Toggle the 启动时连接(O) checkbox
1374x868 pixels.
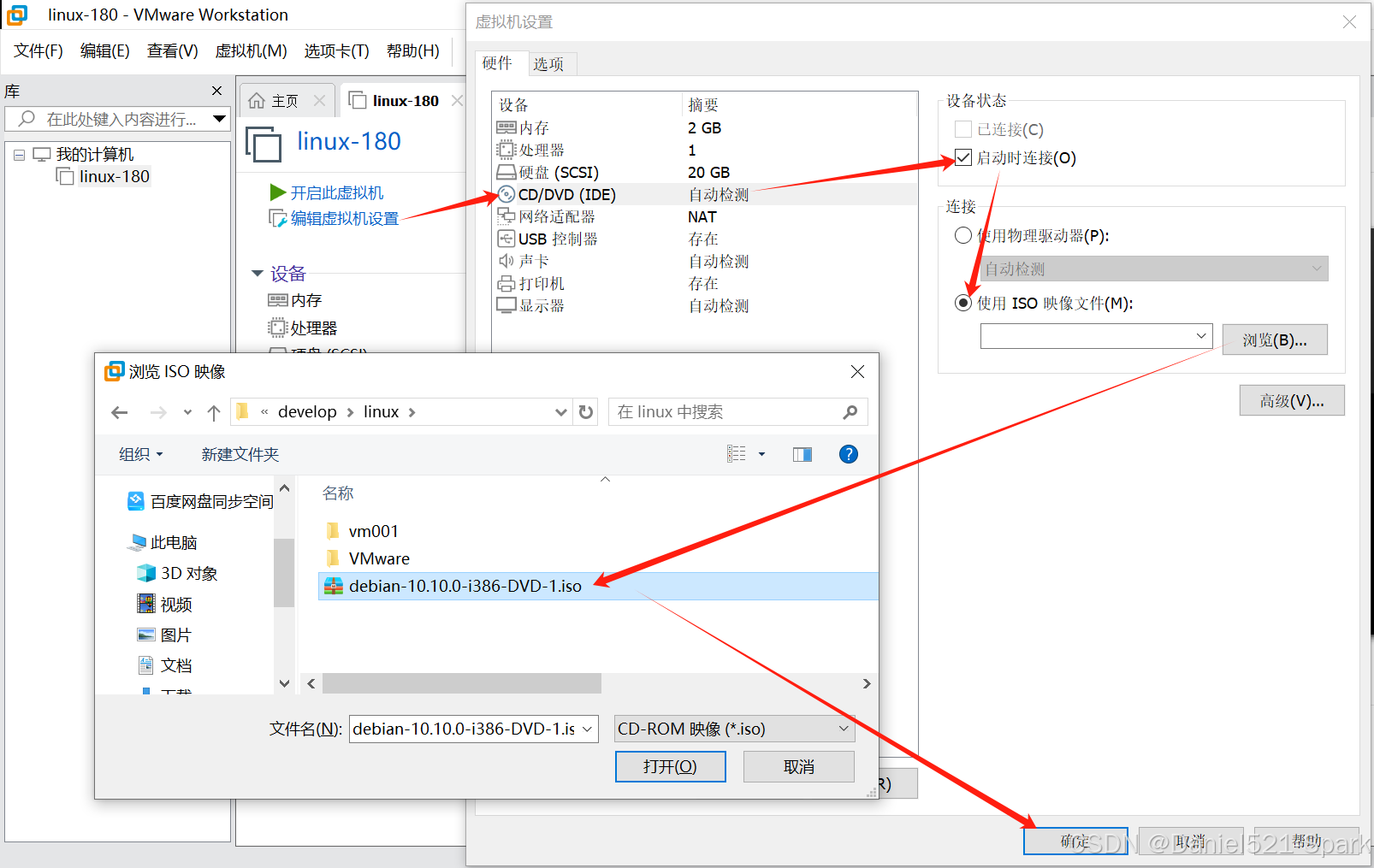[x=963, y=157]
